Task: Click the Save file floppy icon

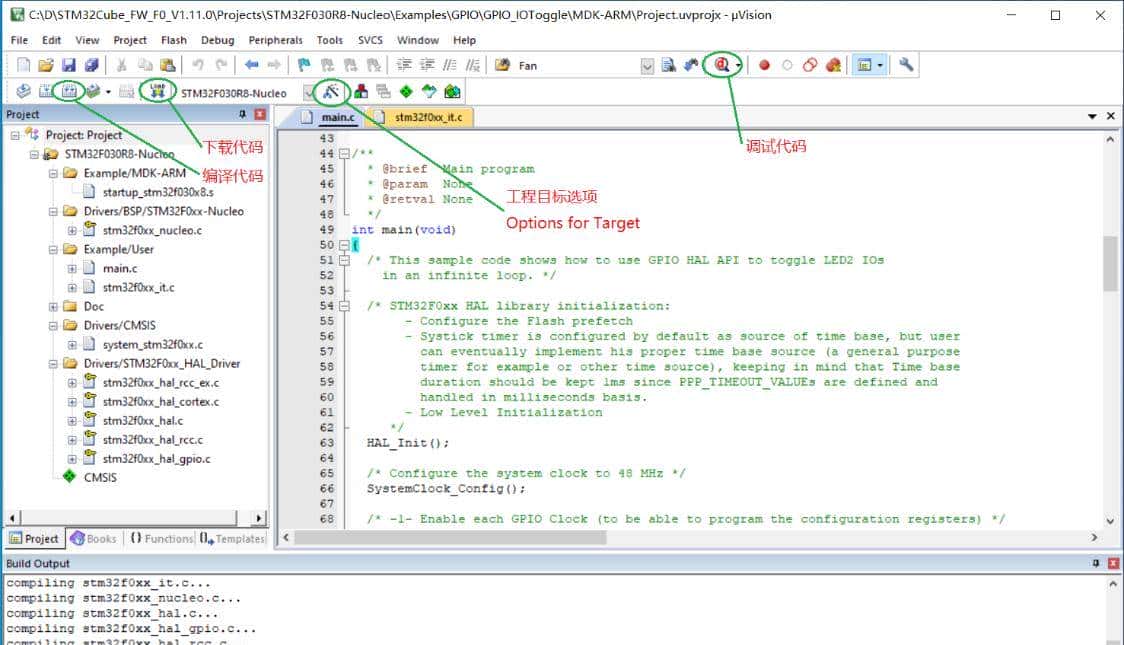Action: pos(69,65)
